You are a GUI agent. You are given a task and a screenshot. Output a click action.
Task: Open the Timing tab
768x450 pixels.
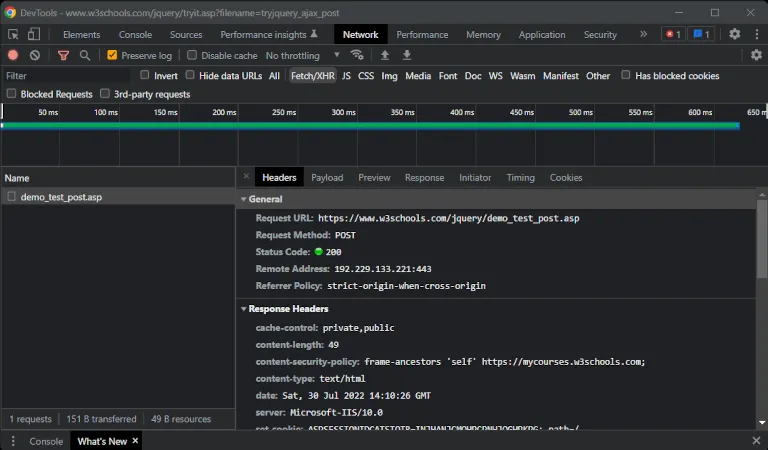pyautogui.click(x=520, y=177)
